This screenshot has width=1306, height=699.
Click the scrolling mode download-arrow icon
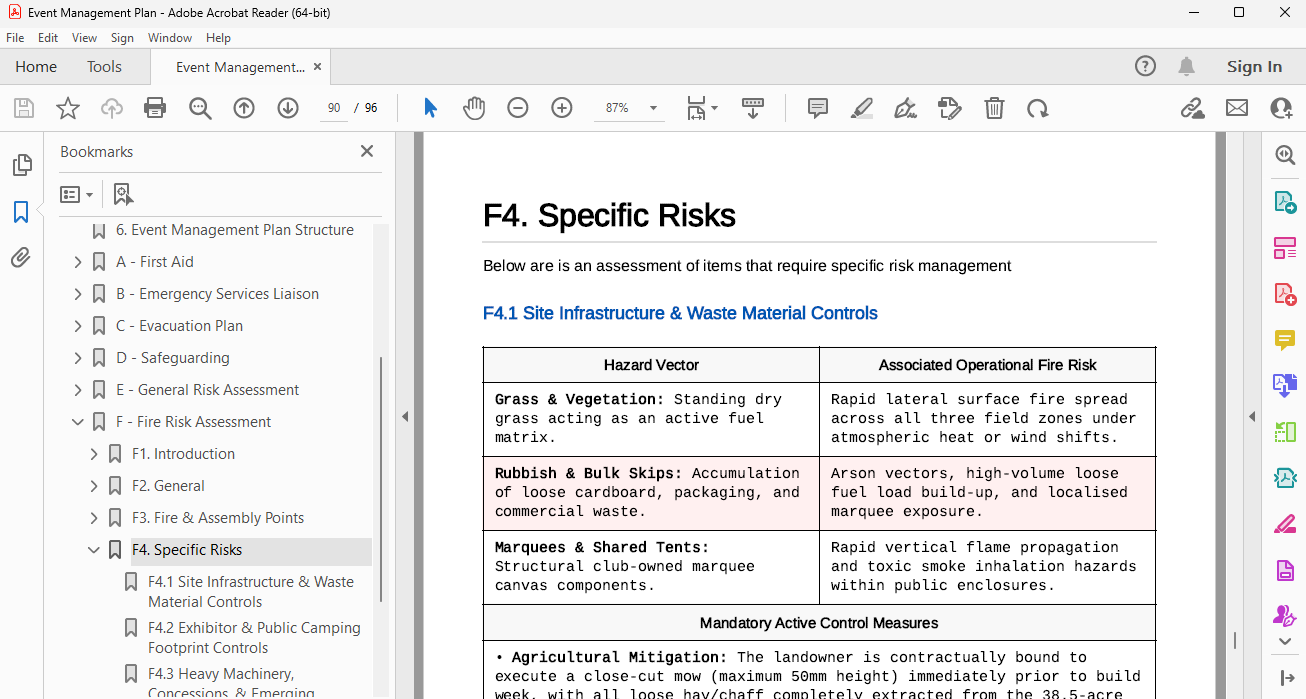click(x=753, y=108)
